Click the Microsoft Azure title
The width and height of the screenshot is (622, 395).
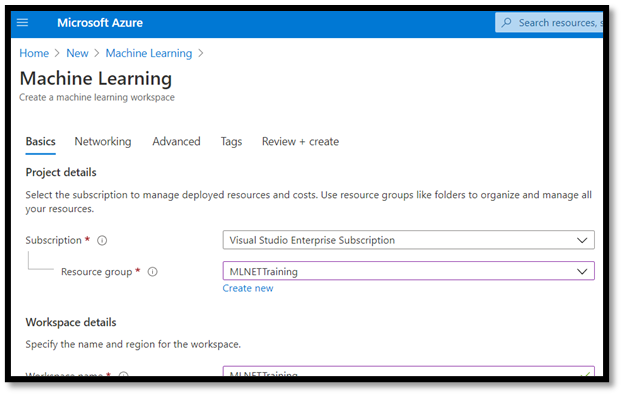100,23
